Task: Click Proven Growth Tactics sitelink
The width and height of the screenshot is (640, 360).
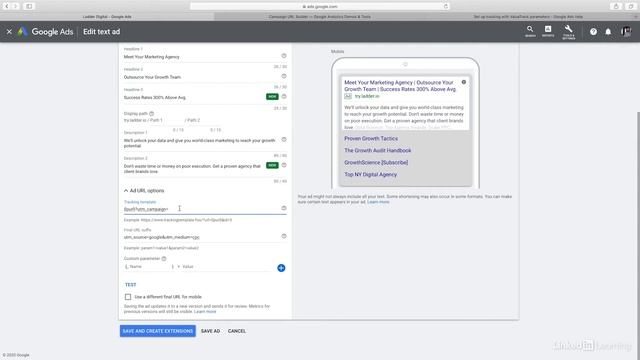Action: point(371,138)
